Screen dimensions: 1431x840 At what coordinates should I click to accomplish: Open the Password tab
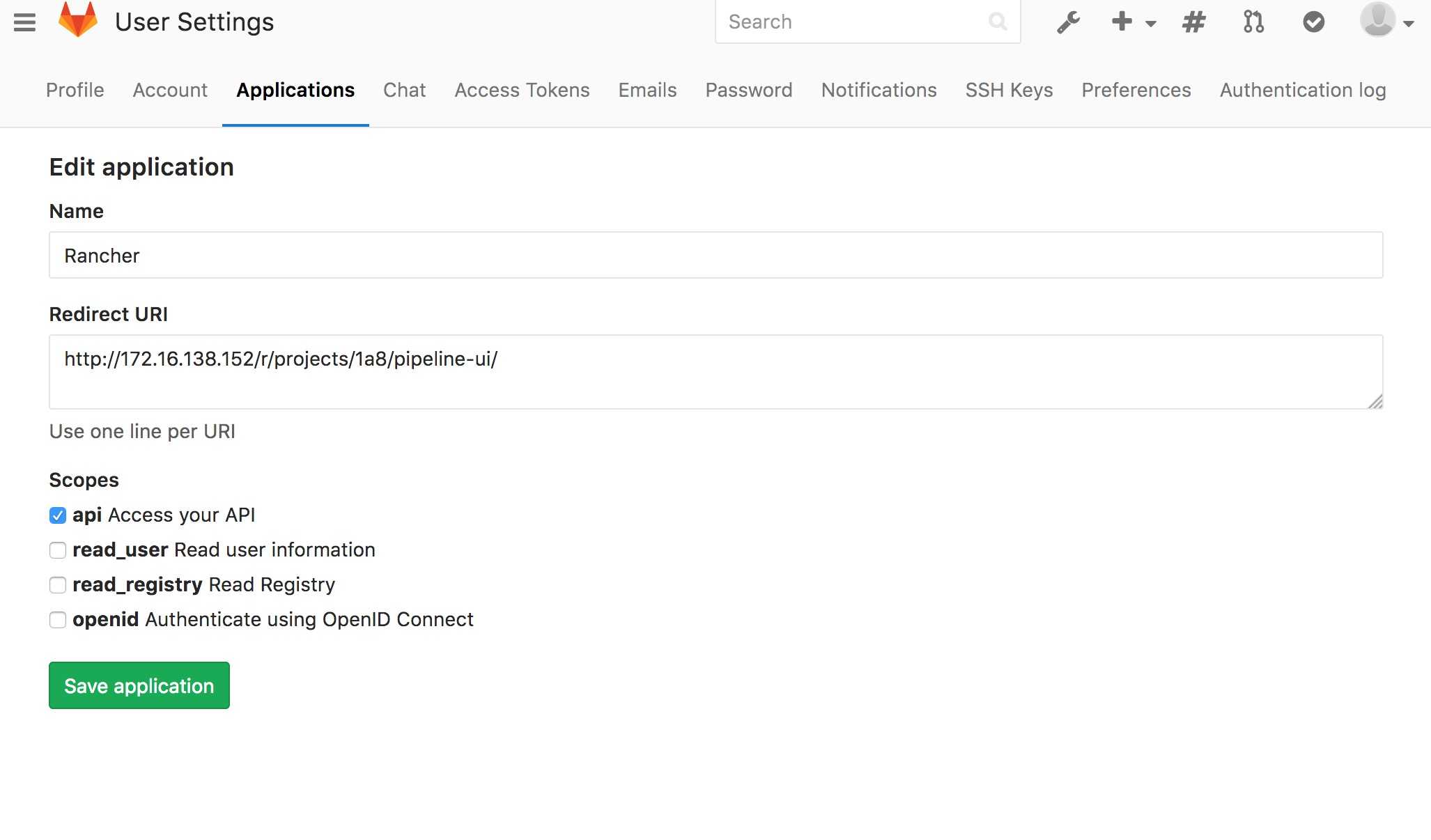pos(749,90)
